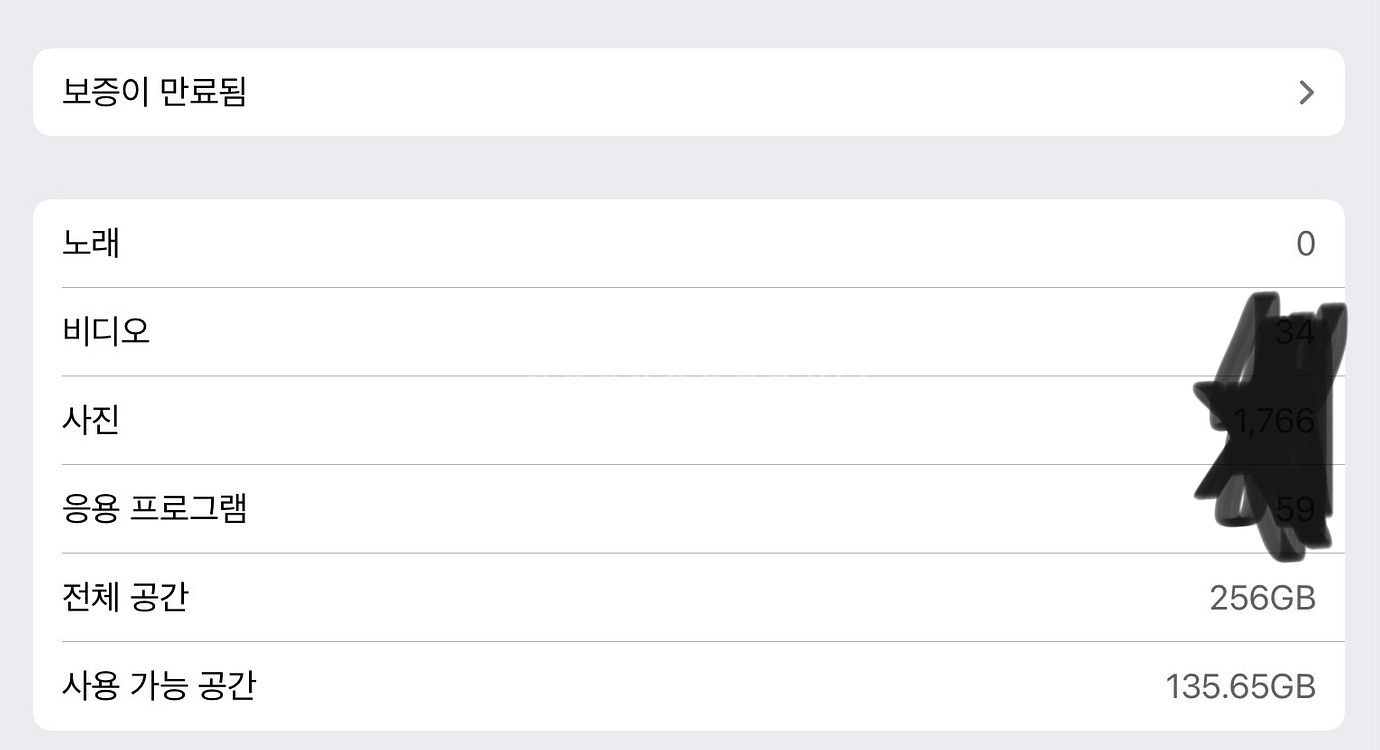The image size is (1380, 750).
Task: Click the 256GB total capacity value
Action: coord(1262,598)
